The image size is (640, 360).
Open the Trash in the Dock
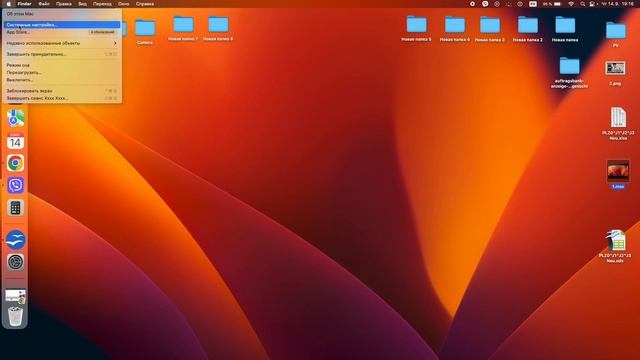(x=16, y=316)
